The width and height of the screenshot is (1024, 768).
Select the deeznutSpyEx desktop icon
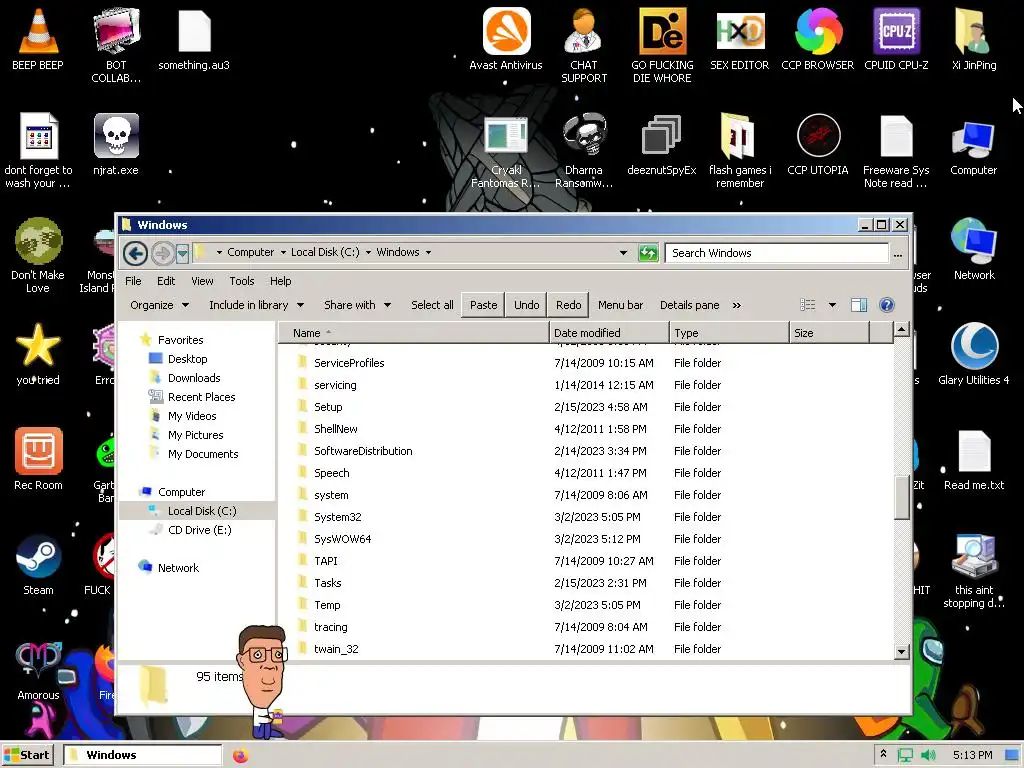coord(662,144)
